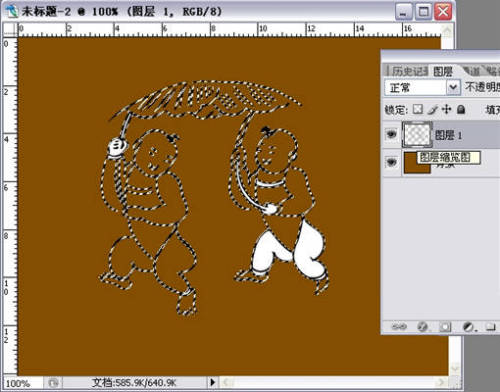Select the 图层 tab
This screenshot has height=392, width=500.
[443, 71]
